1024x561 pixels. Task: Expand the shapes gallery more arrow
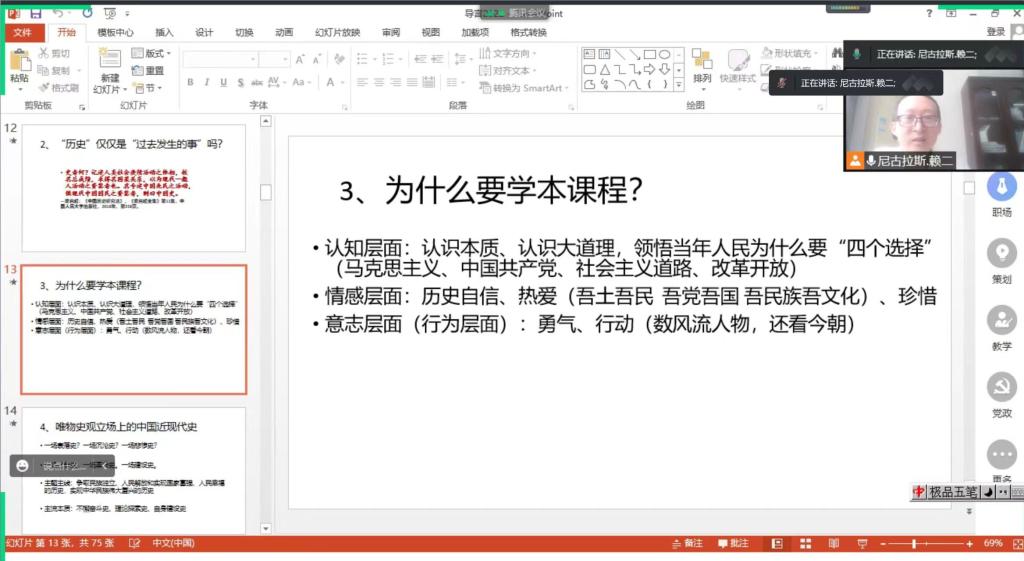coord(677,85)
